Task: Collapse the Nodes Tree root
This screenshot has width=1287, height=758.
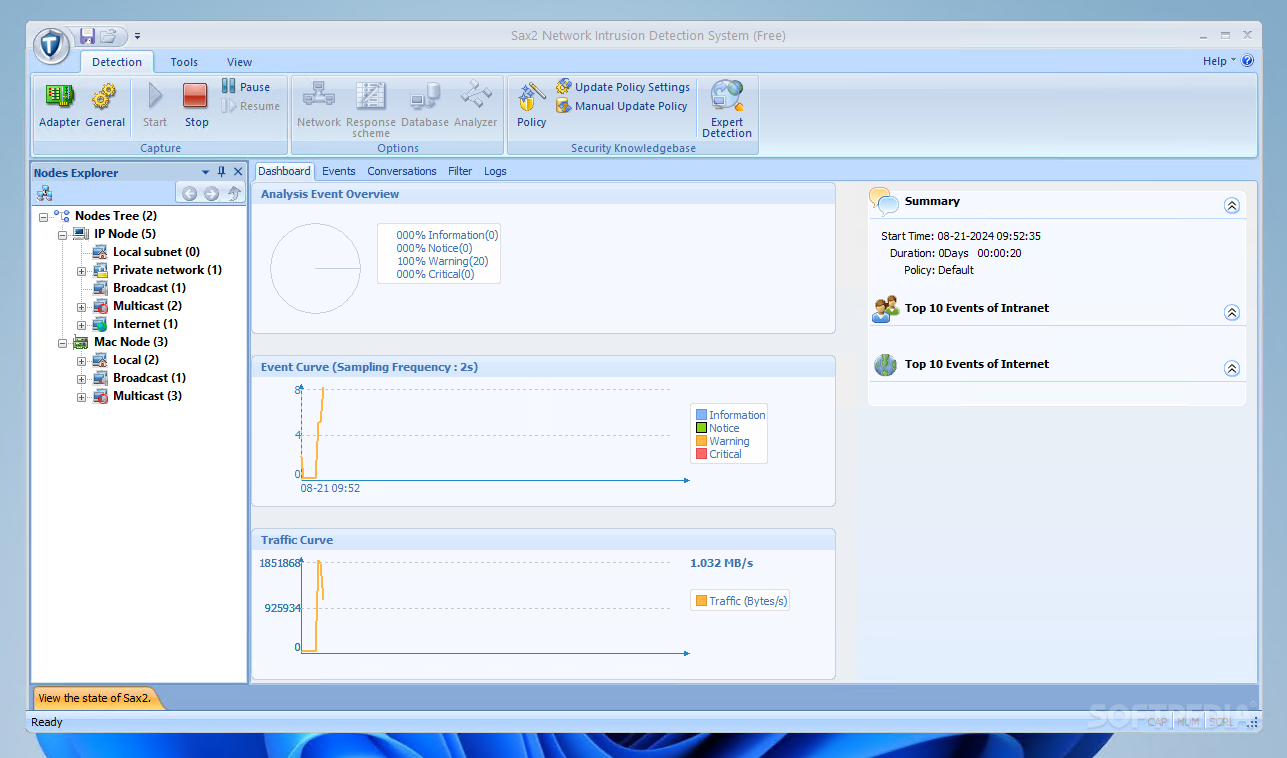Action: [43, 216]
